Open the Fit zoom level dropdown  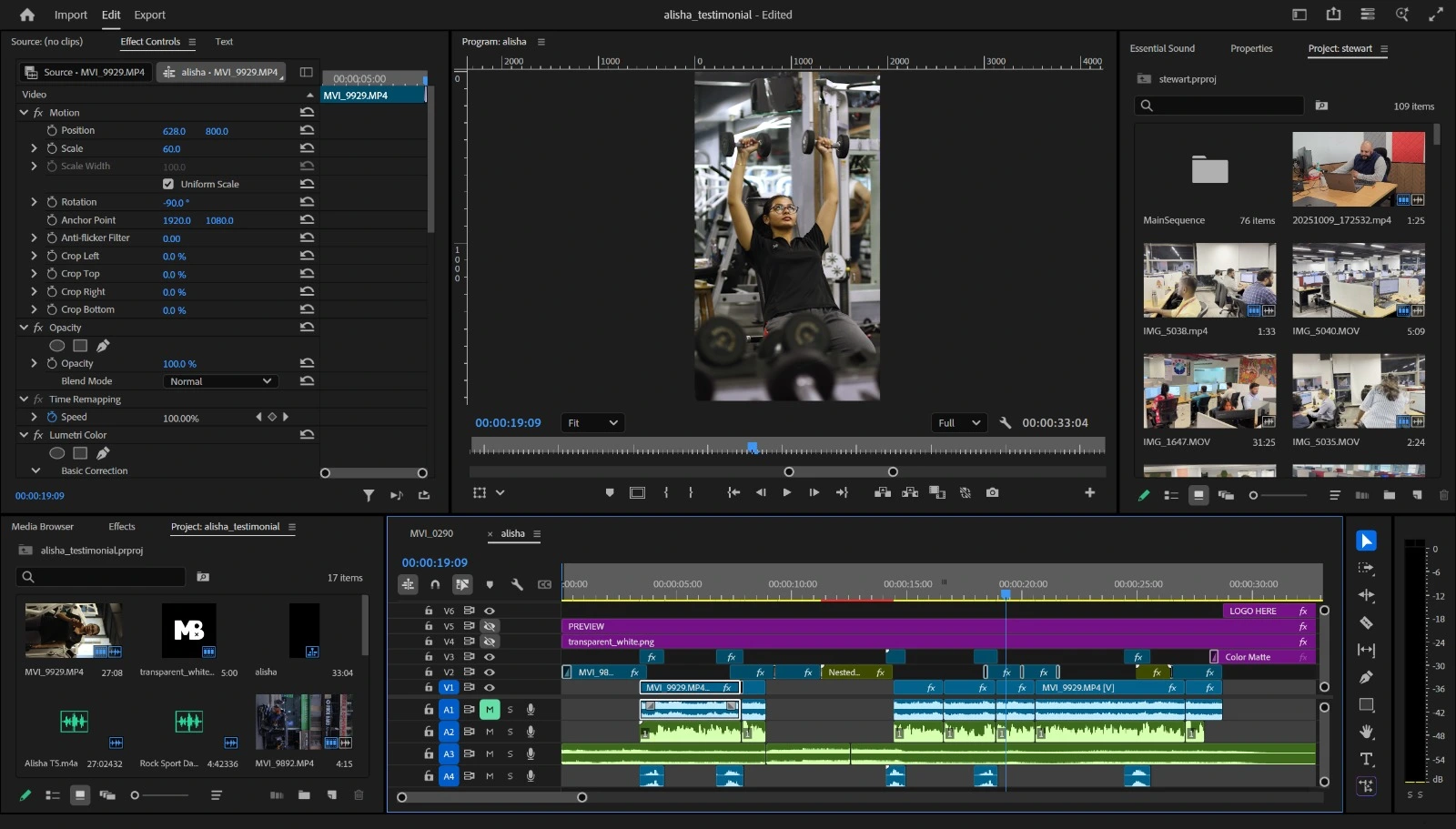point(592,423)
